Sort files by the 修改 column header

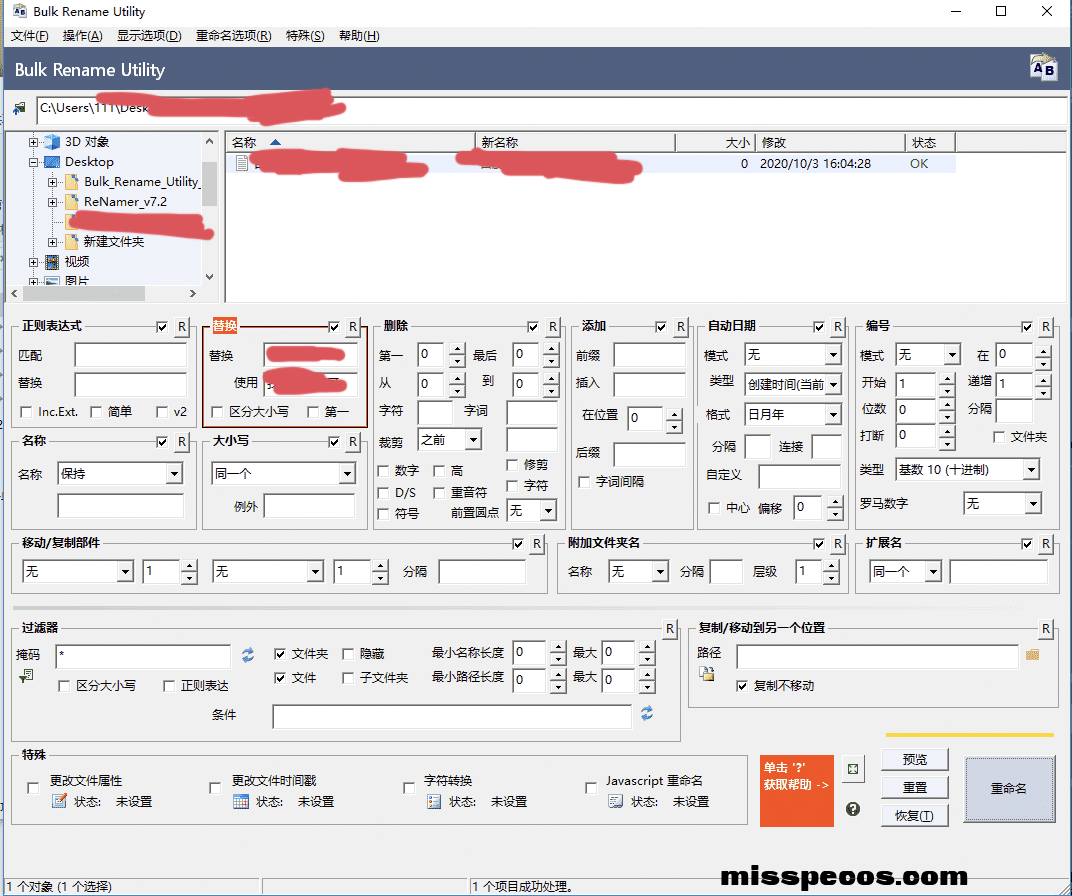tap(831, 142)
